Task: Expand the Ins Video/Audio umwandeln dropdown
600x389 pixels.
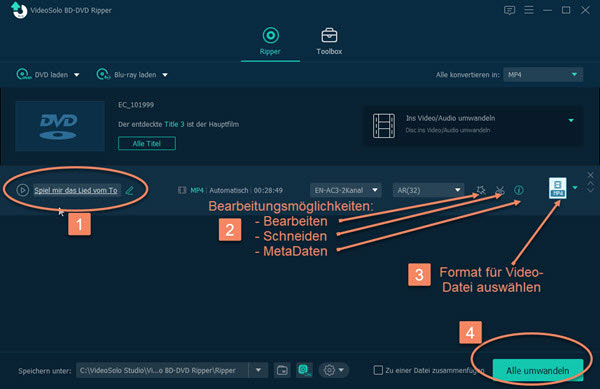Action: pos(571,120)
